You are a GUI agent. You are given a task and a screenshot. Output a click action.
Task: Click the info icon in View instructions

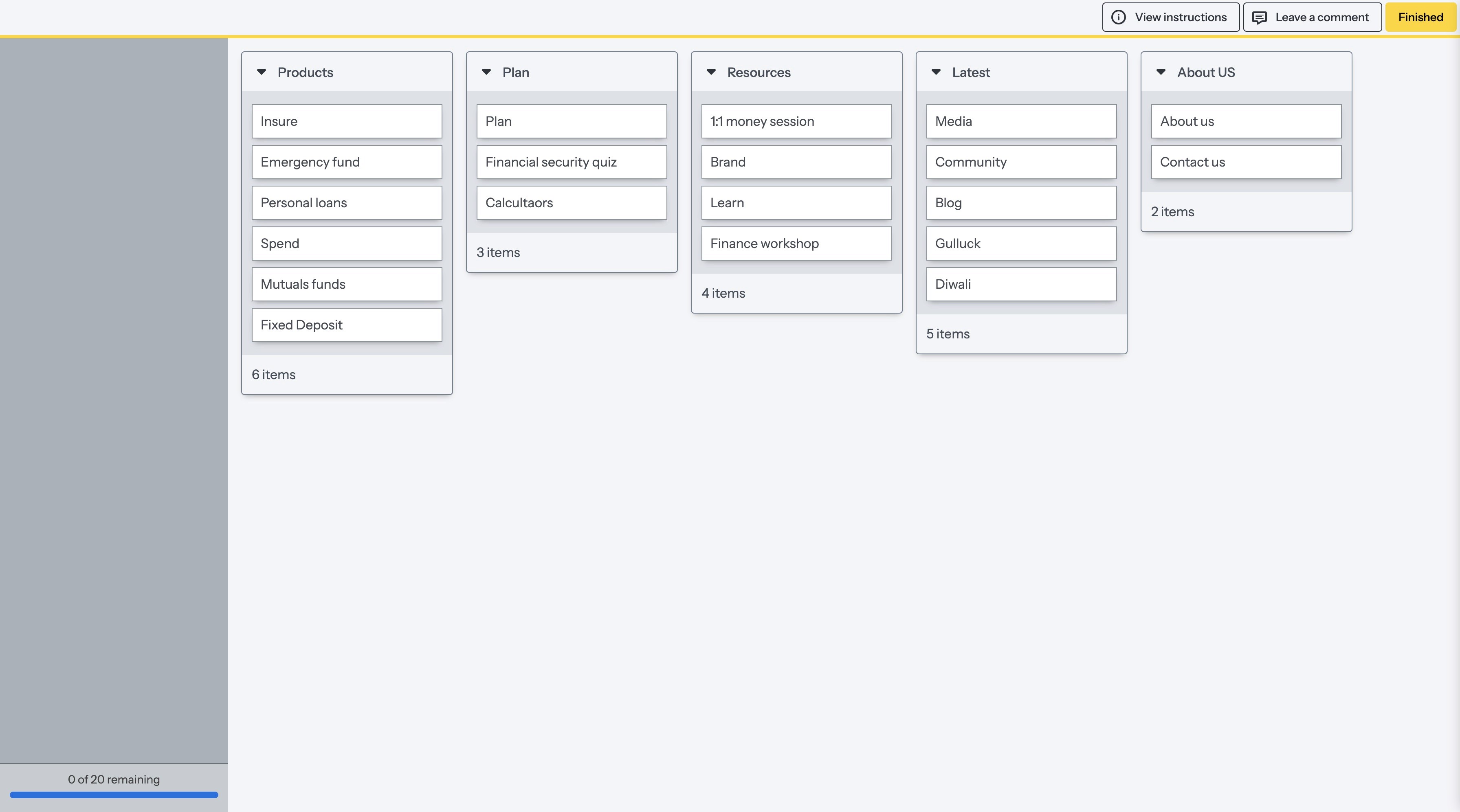pos(1118,17)
